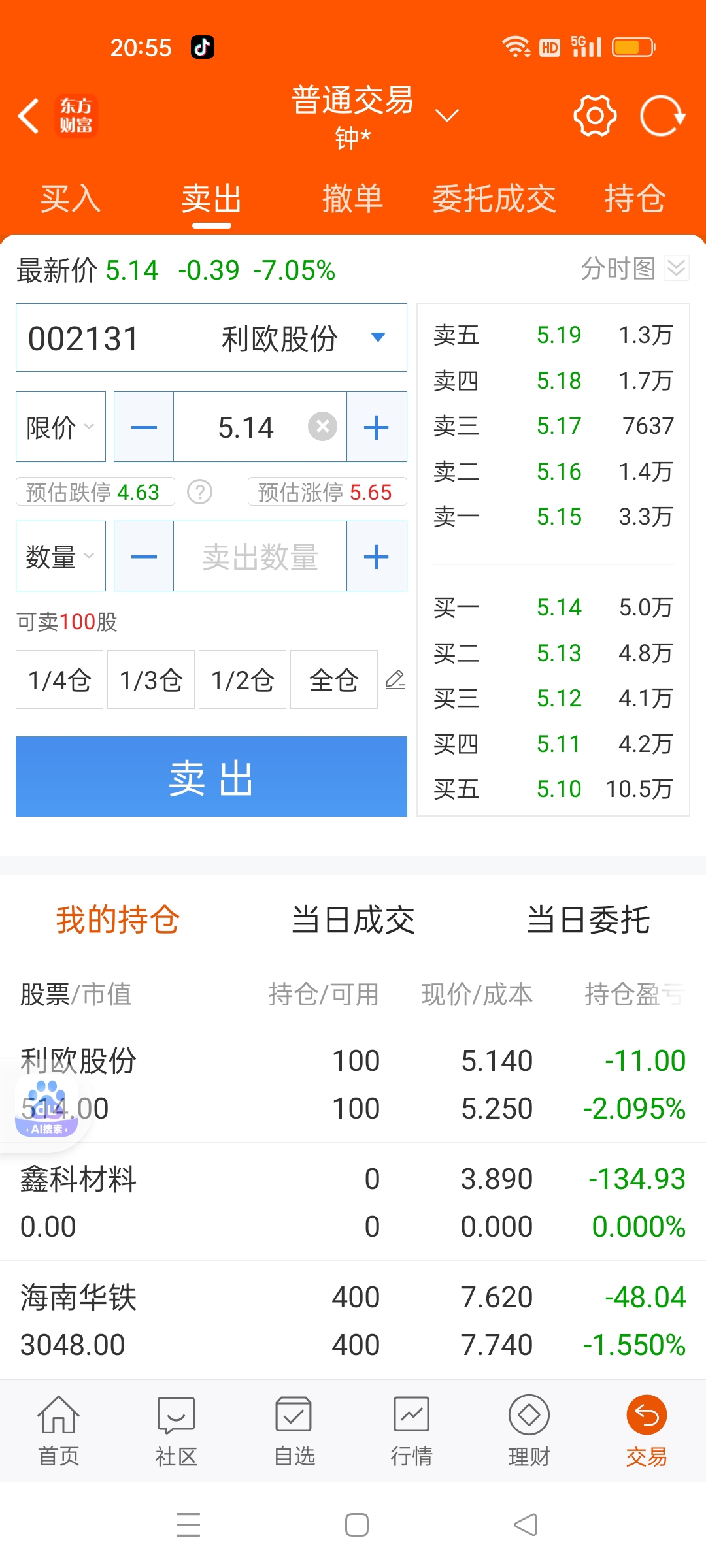Switch to 买入 buy tab
This screenshot has width=706, height=1568.
pos(71,199)
